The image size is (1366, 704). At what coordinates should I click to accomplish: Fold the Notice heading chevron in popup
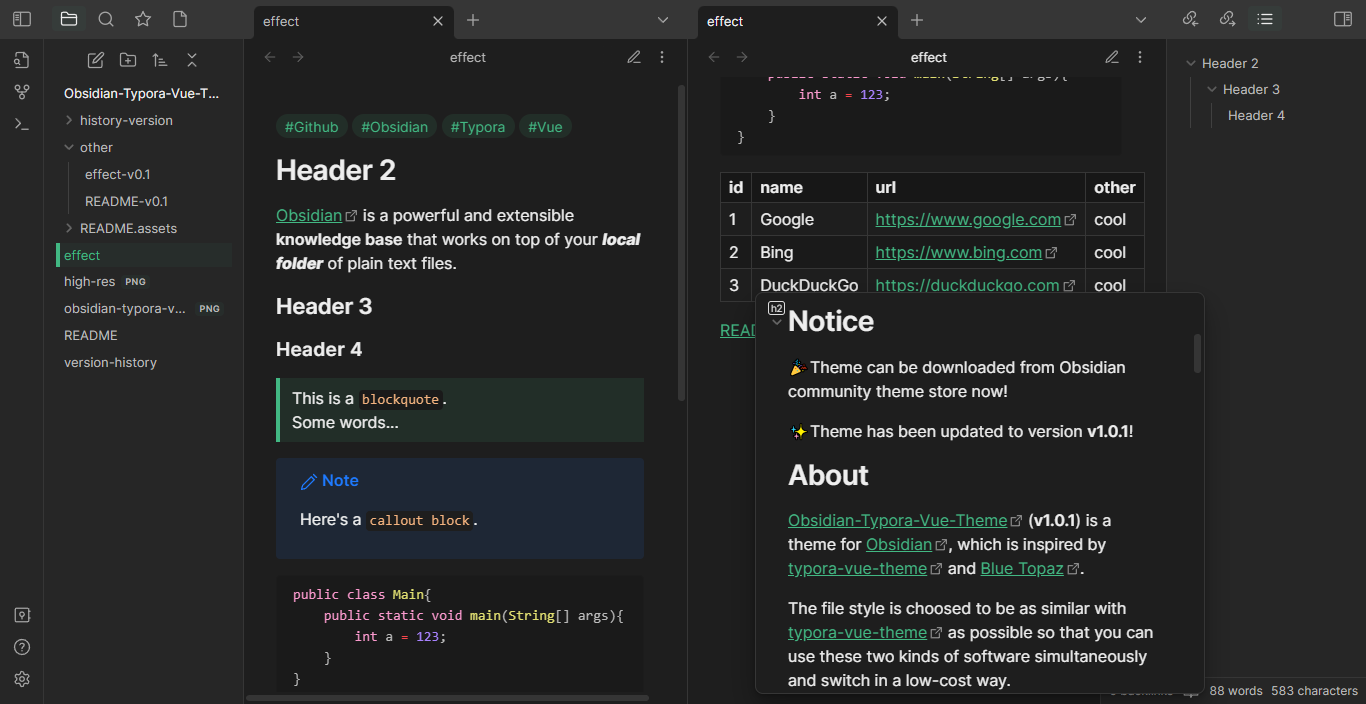click(777, 322)
